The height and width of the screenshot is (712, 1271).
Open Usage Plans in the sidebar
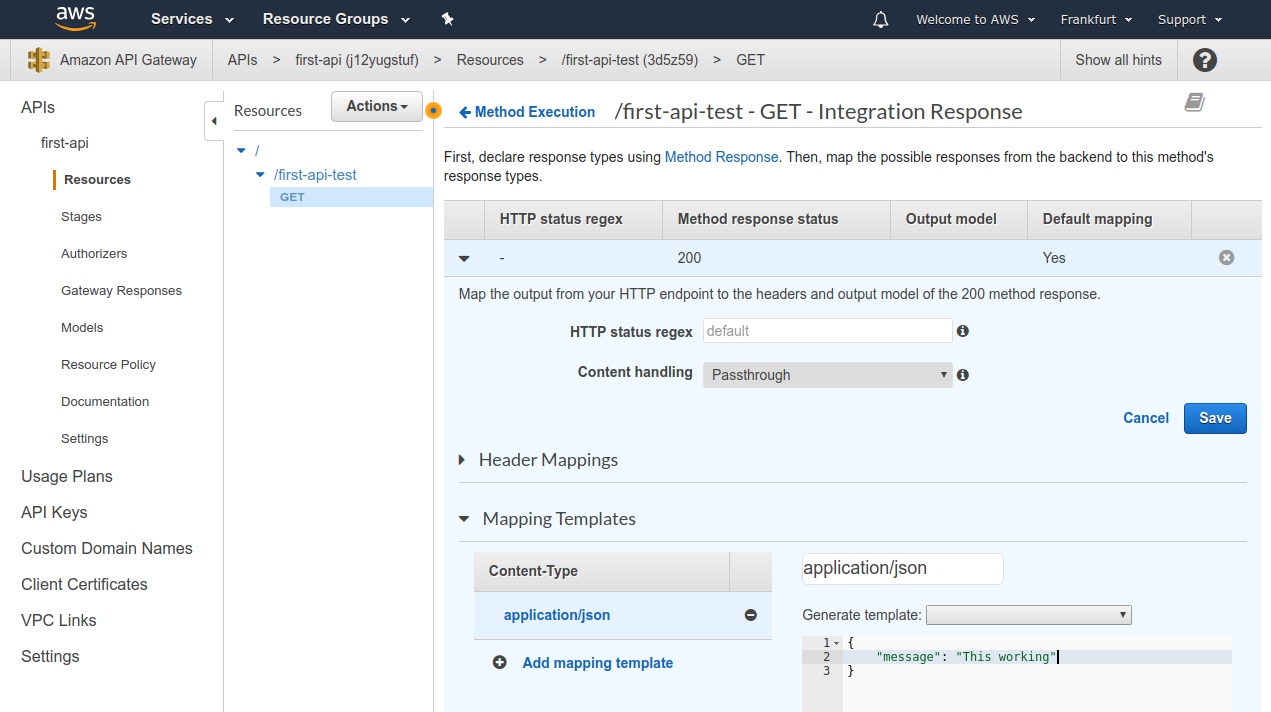67,476
